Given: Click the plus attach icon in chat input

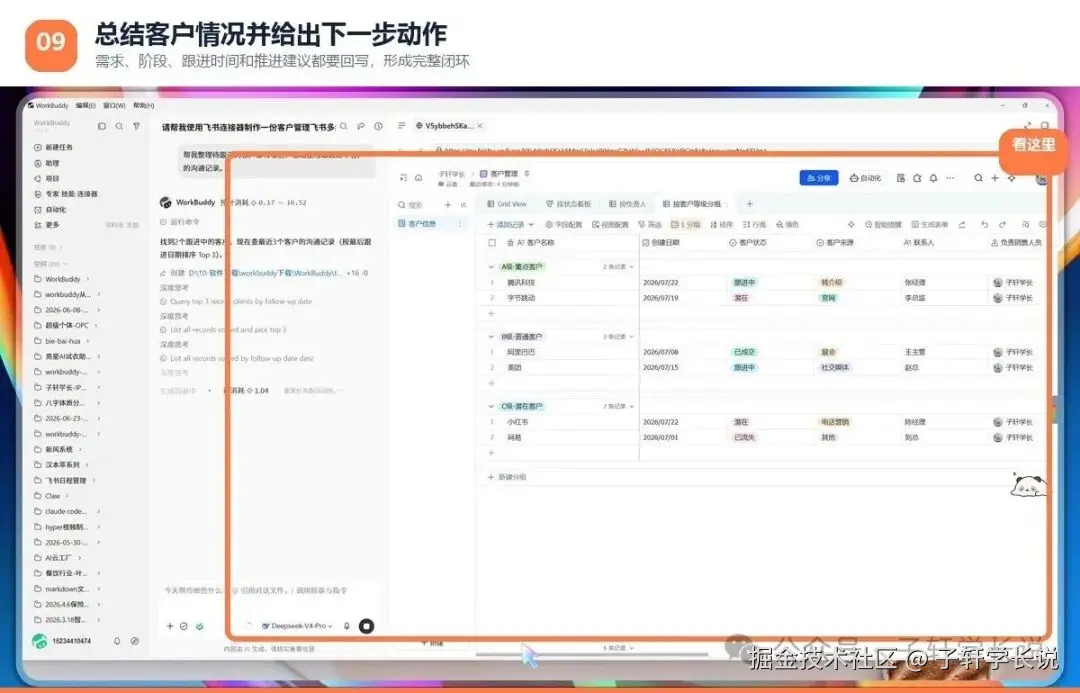Looking at the screenshot, I should (x=170, y=626).
